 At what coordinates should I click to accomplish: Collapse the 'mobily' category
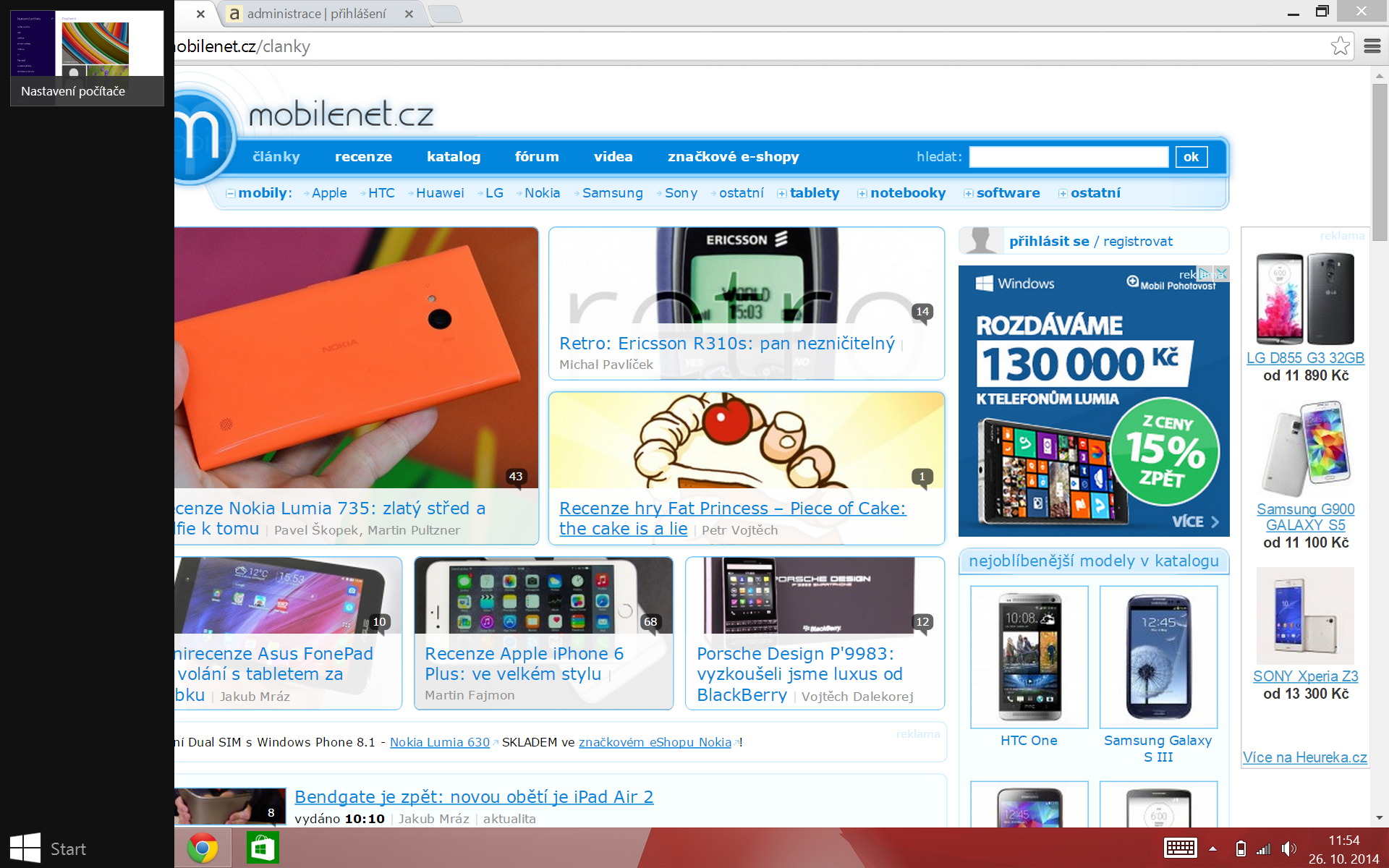(231, 193)
